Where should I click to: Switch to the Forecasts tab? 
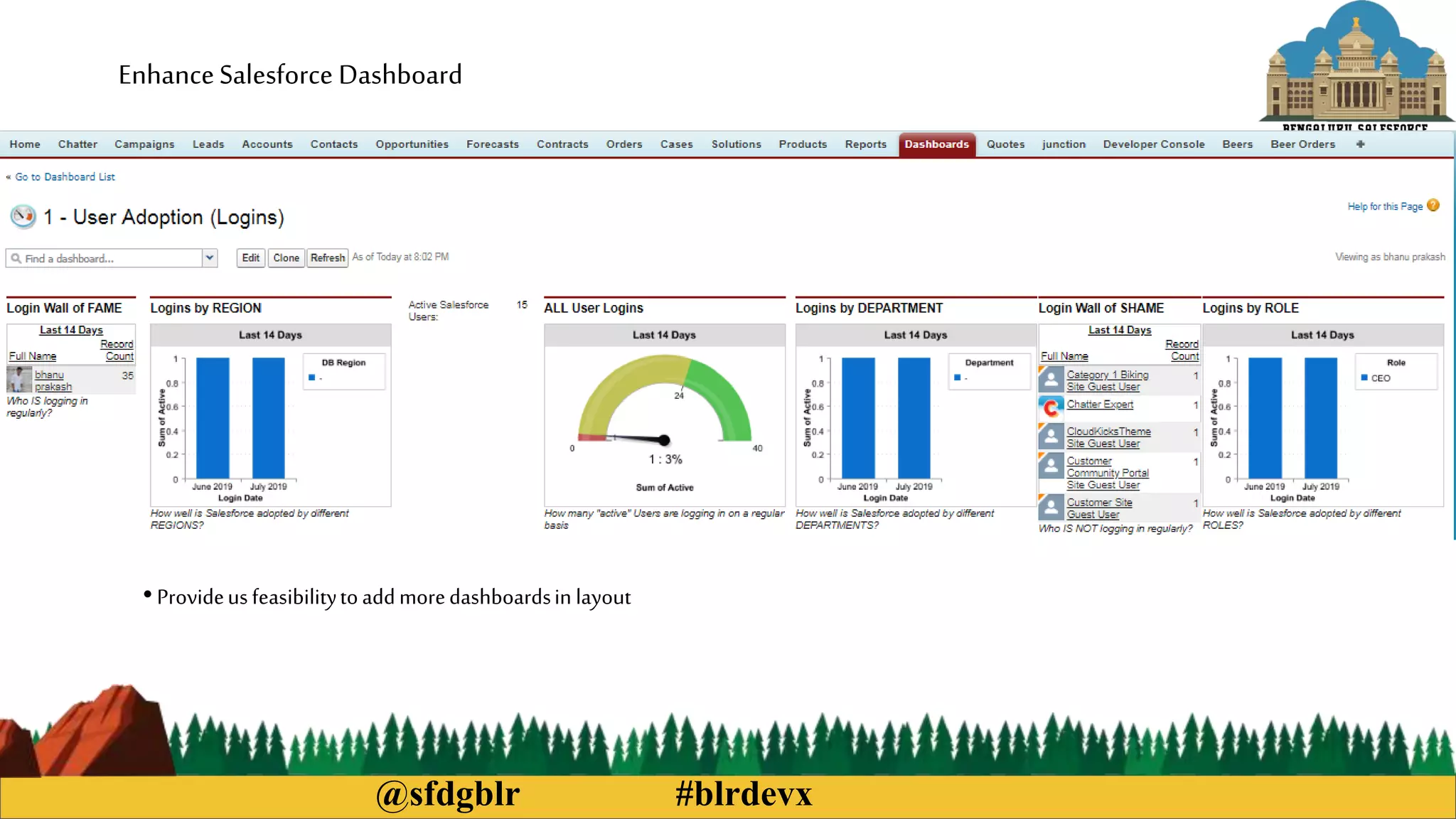493,144
